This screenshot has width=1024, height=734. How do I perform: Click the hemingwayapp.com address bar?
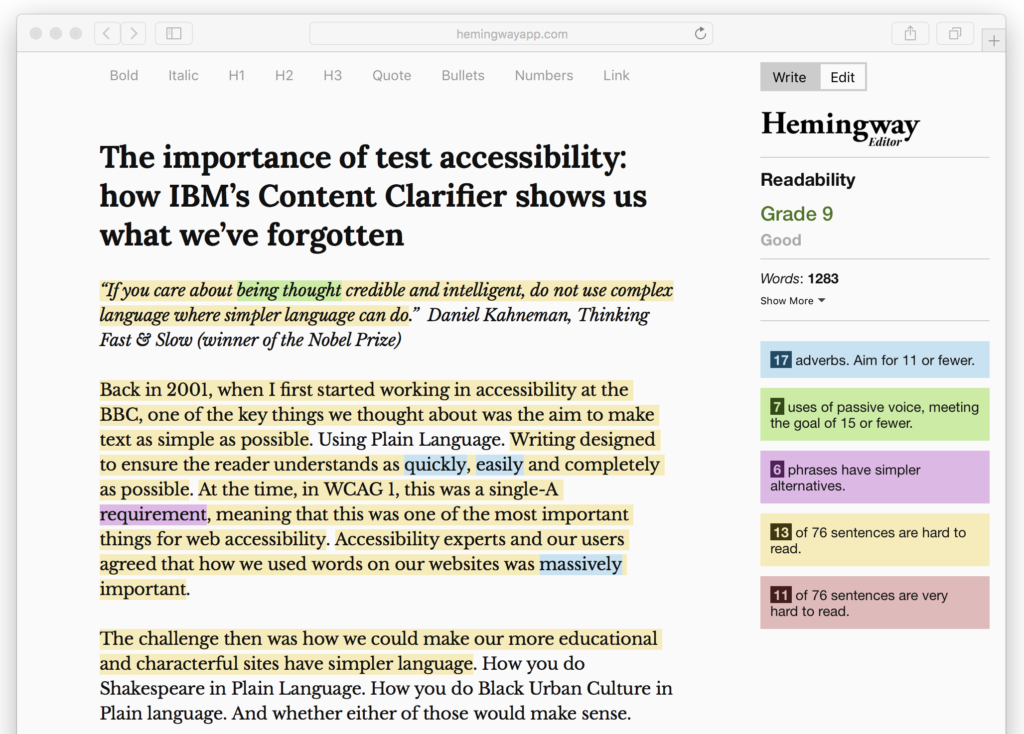coord(511,34)
